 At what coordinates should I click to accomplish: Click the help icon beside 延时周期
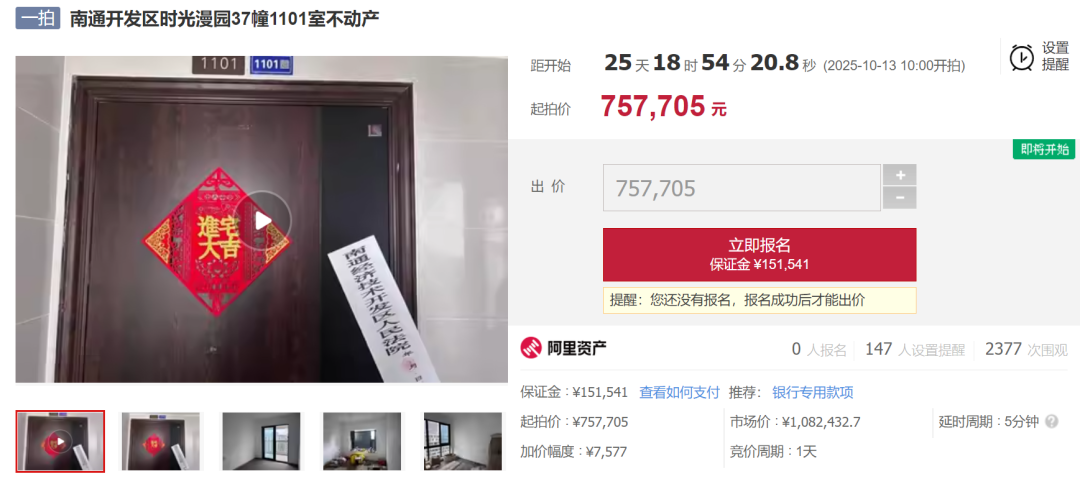click(x=1052, y=421)
